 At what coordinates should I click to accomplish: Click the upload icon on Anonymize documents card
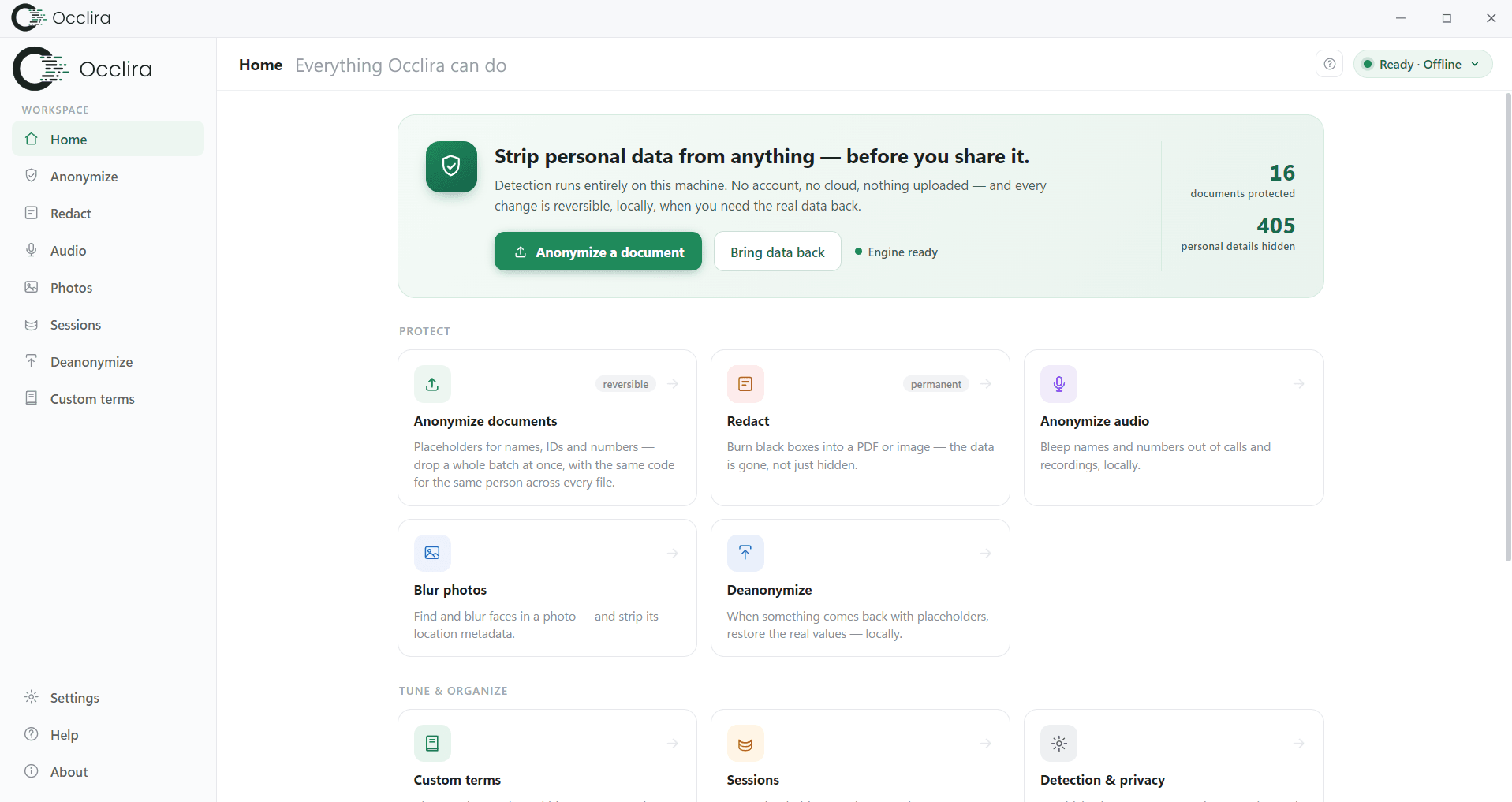click(432, 384)
